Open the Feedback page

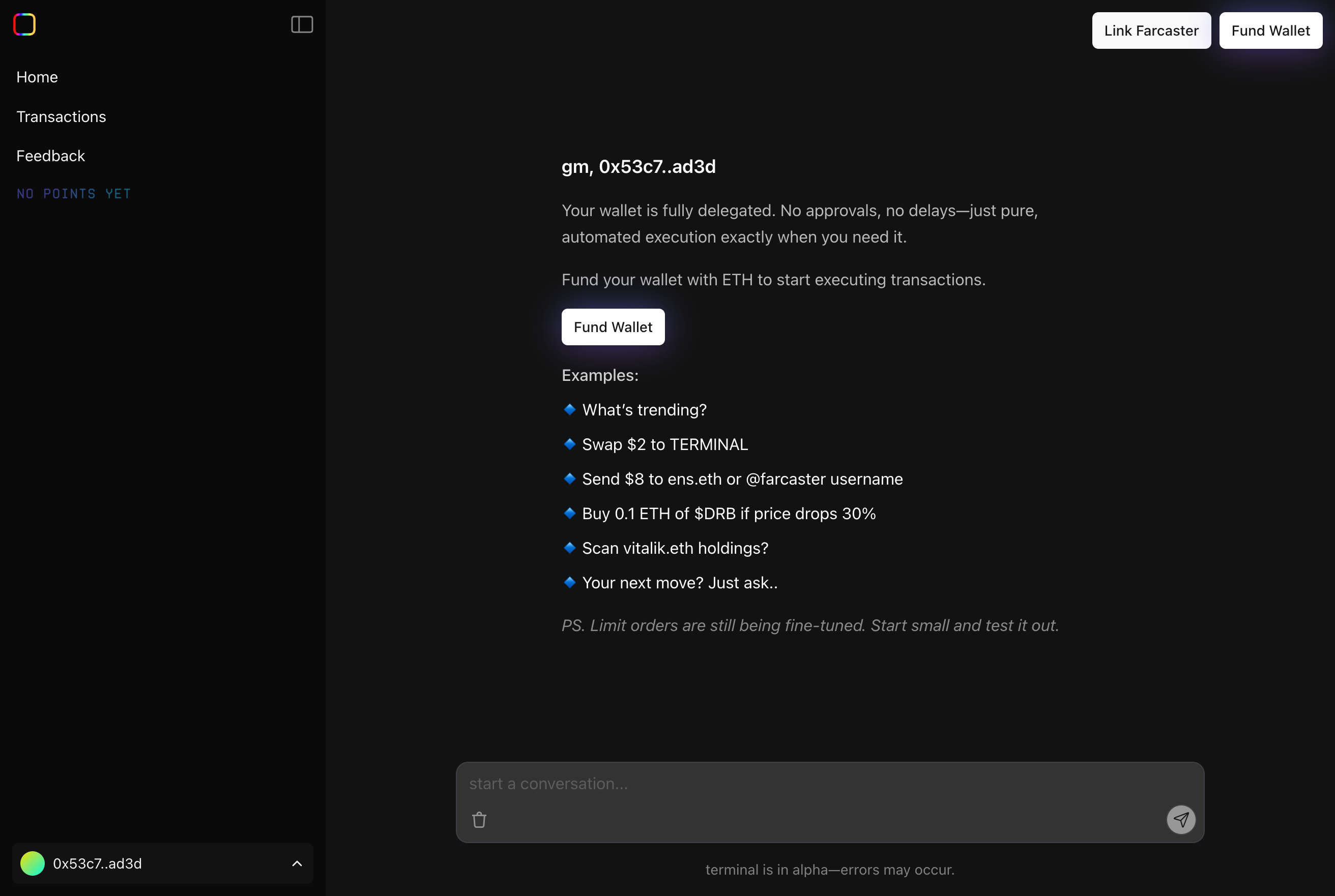(50, 156)
